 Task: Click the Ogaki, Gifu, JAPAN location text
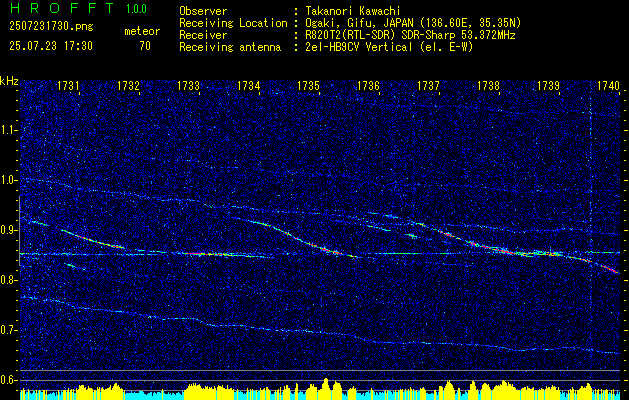click(413, 23)
